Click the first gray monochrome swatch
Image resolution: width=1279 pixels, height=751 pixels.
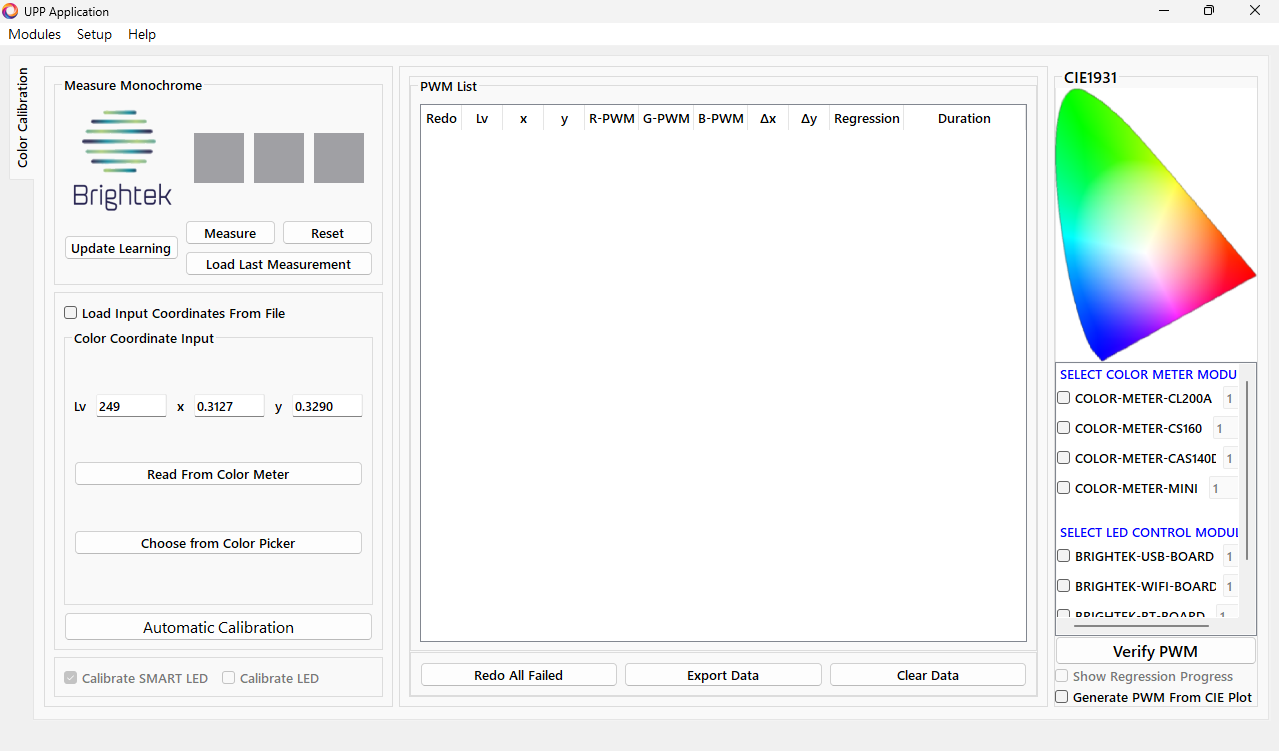pyautogui.click(x=219, y=158)
